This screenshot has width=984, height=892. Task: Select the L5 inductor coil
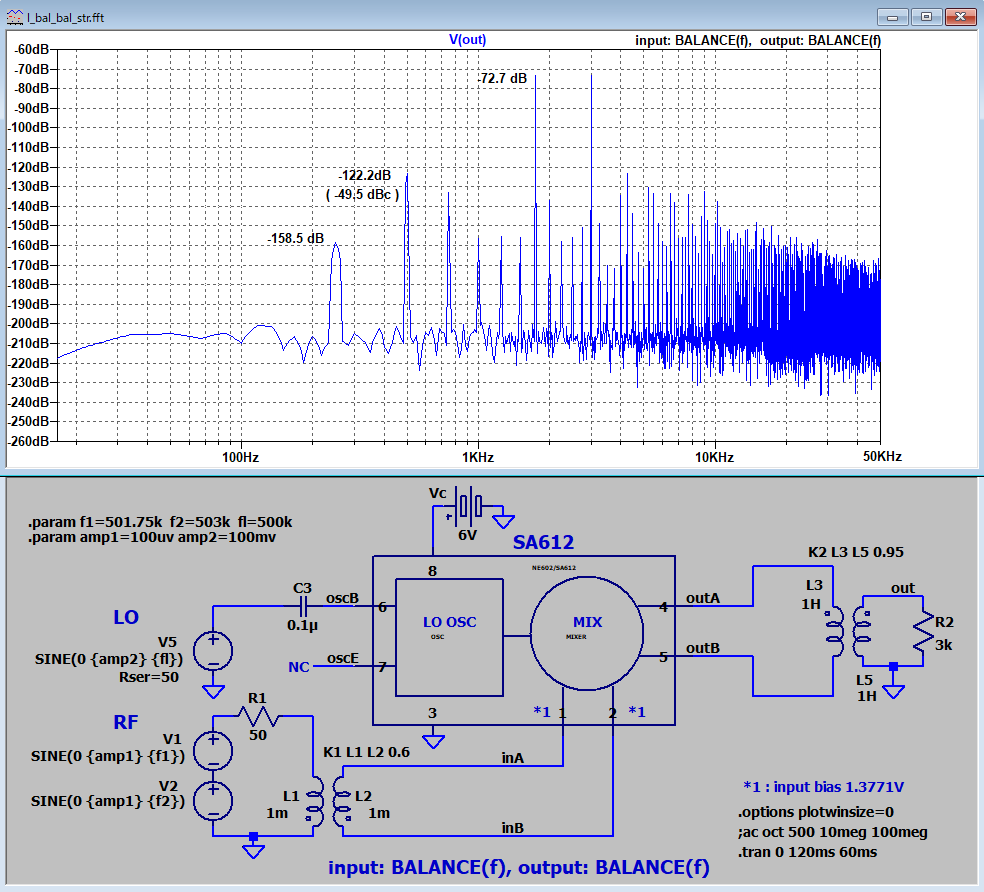862,631
